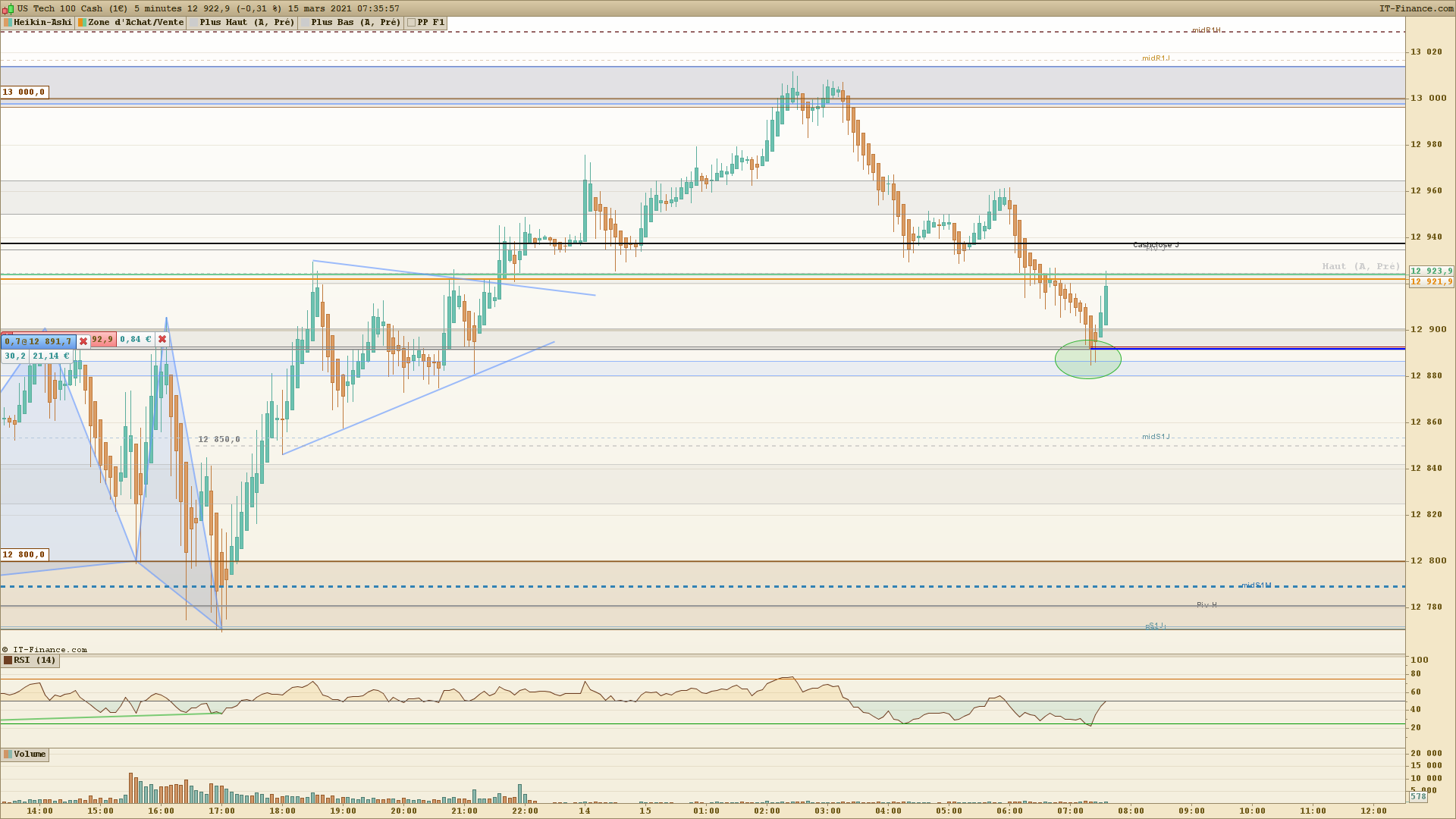Click the candlestick icon beside US Tech 100
This screenshot has width=1456, height=819.
tap(8, 9)
